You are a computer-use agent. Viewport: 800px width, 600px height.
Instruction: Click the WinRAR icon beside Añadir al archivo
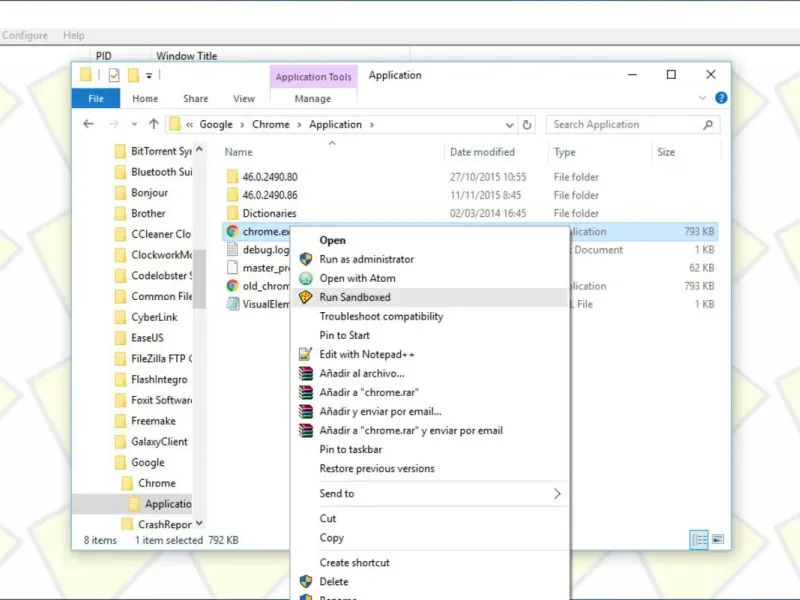(x=306, y=373)
